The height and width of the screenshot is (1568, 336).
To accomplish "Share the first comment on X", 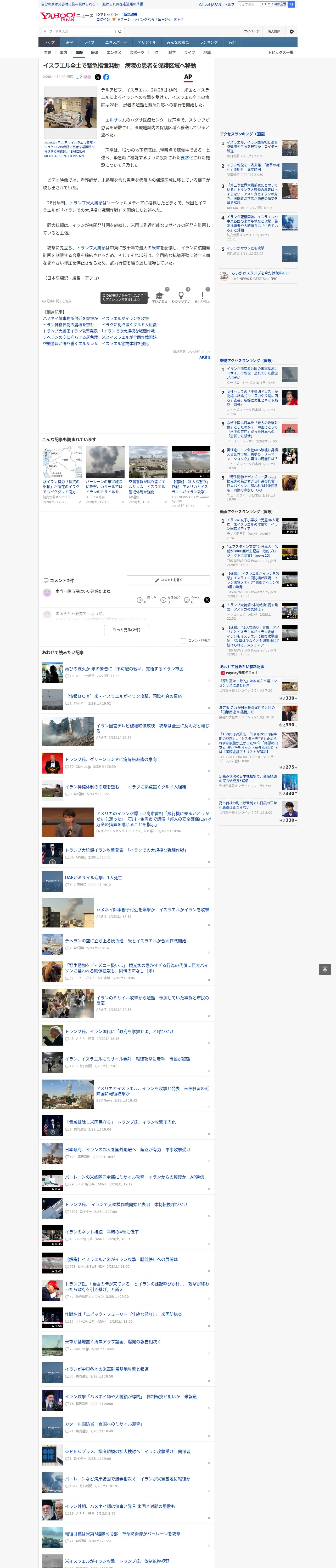I will 207,600.
